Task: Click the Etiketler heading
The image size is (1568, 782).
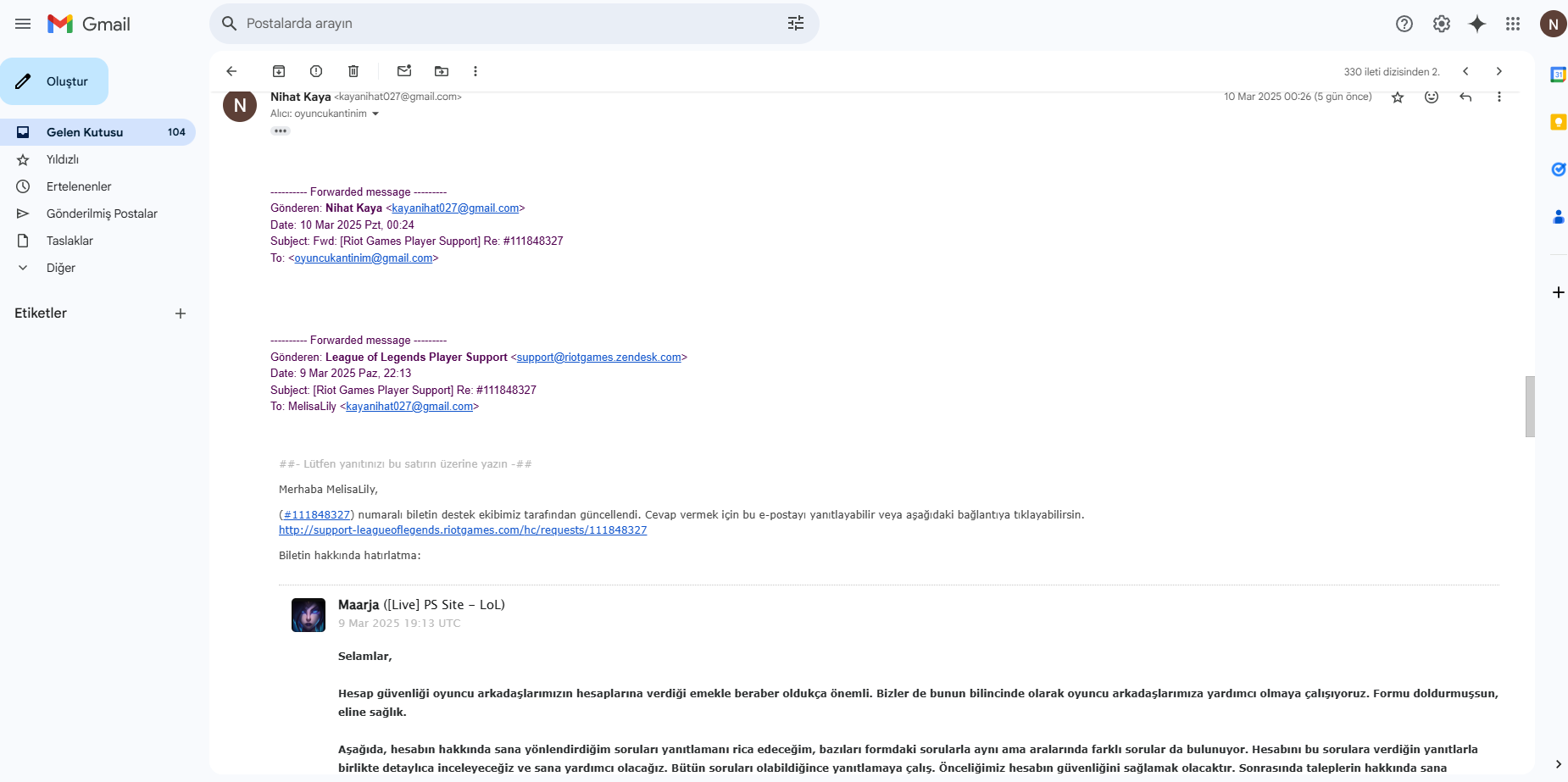Action: click(41, 313)
